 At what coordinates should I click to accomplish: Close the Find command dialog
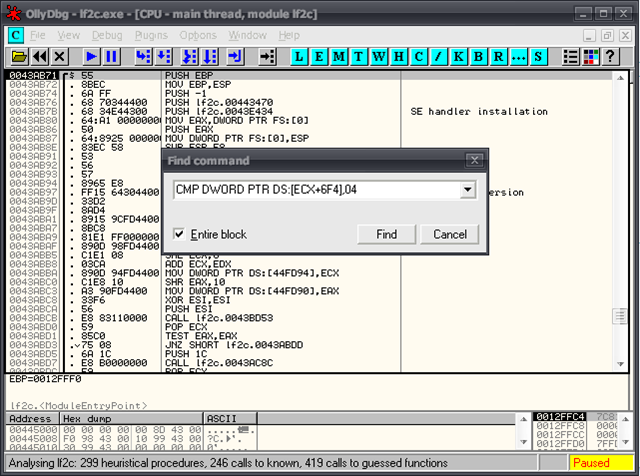pos(474,160)
